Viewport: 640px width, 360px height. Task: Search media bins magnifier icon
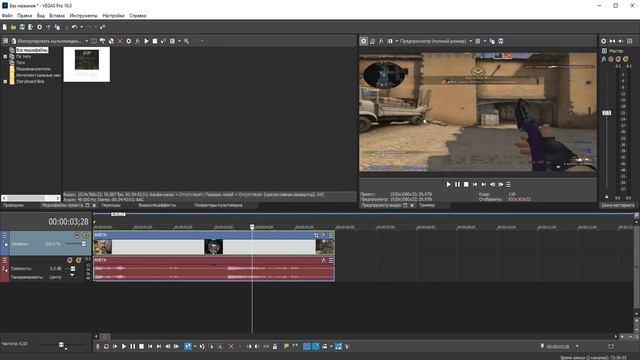click(187, 41)
